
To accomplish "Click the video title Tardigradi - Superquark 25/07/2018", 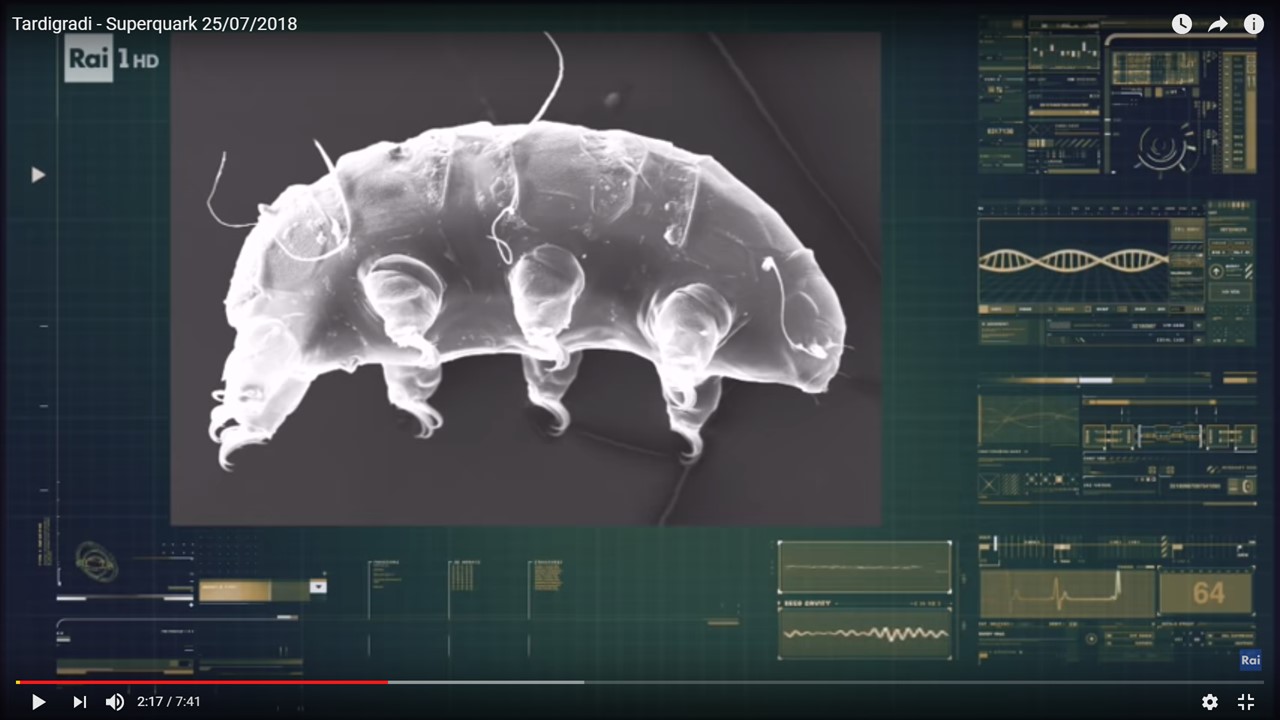I will coord(155,24).
